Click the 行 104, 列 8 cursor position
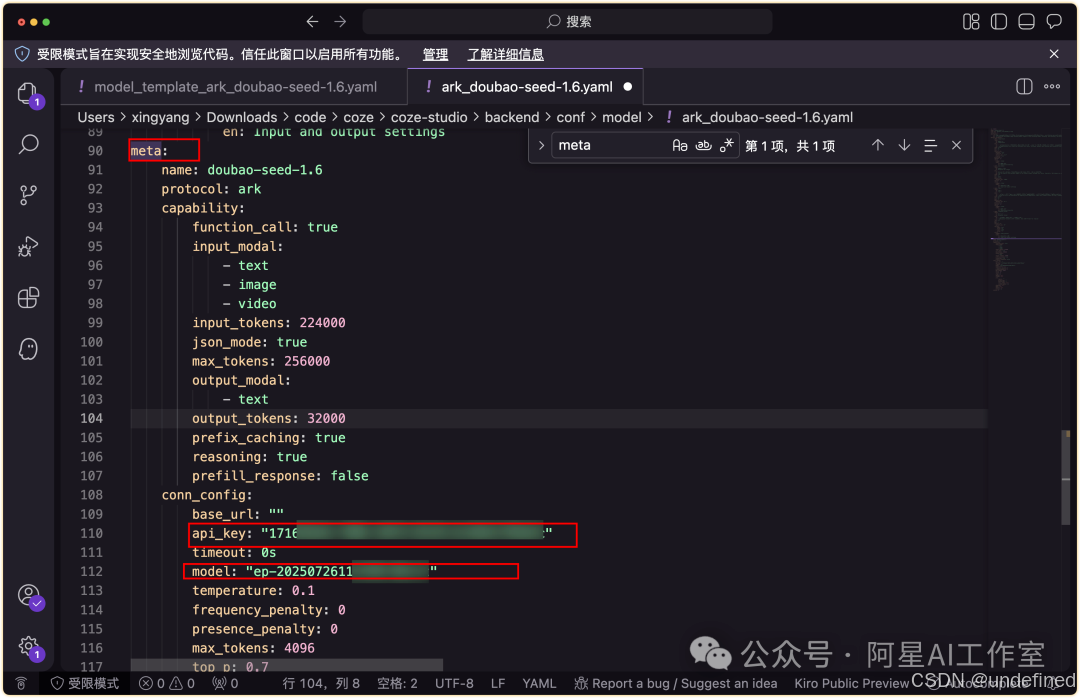 321,684
